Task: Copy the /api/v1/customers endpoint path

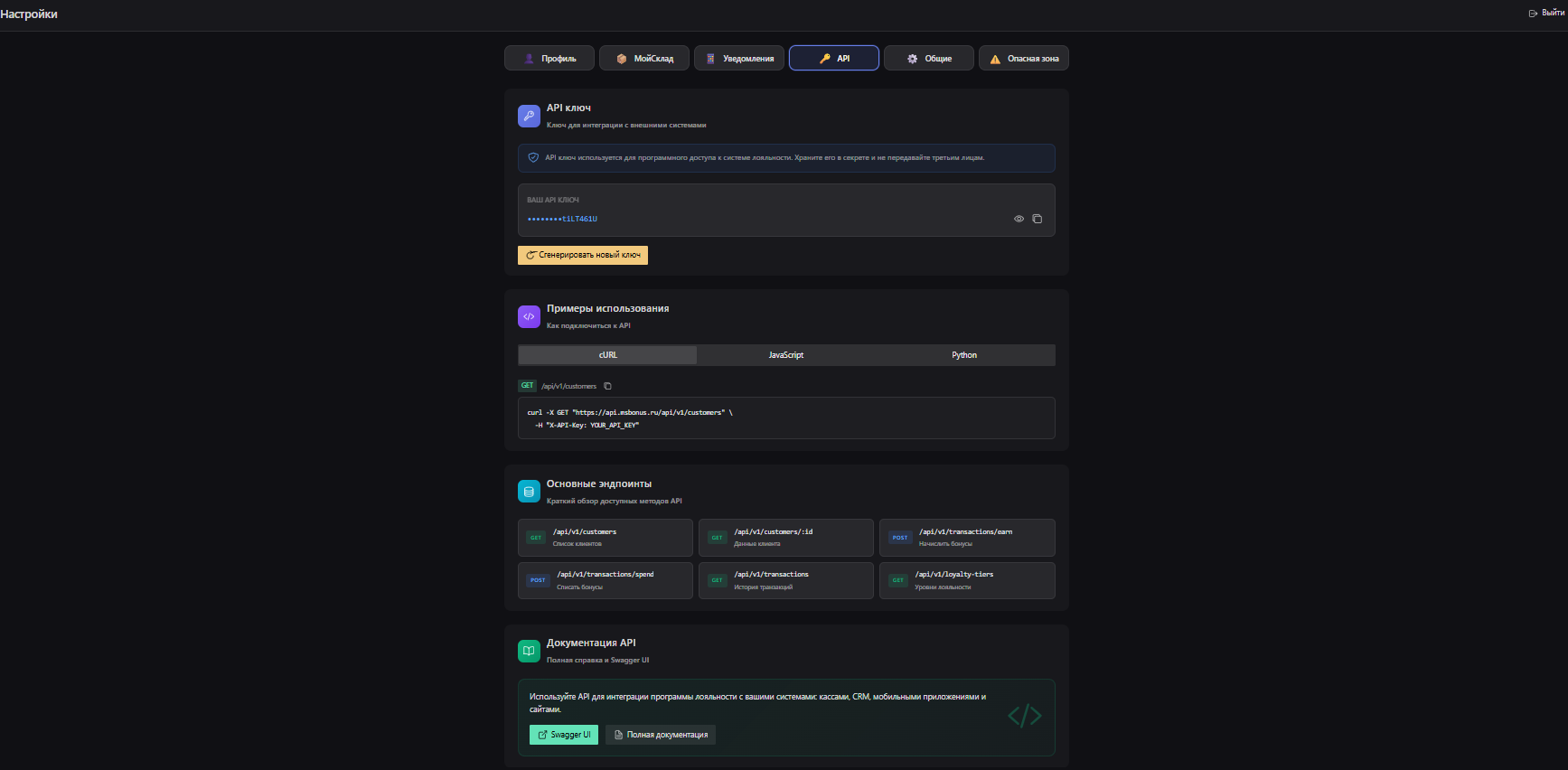Action: tap(607, 386)
